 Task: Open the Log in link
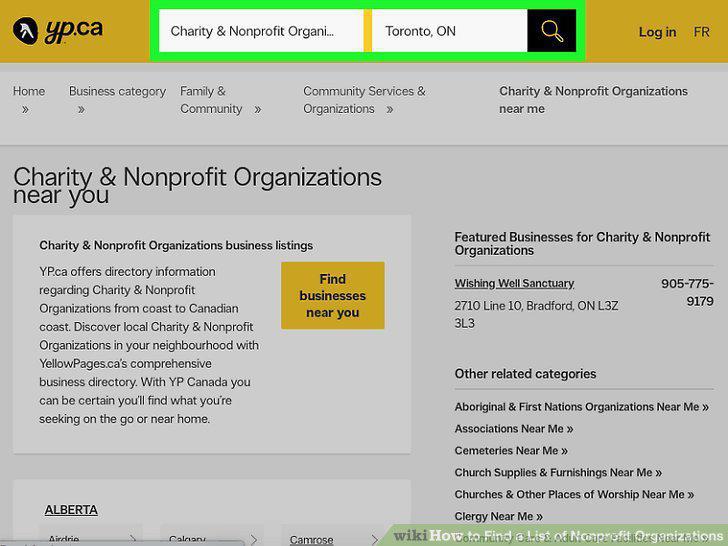coord(657,32)
